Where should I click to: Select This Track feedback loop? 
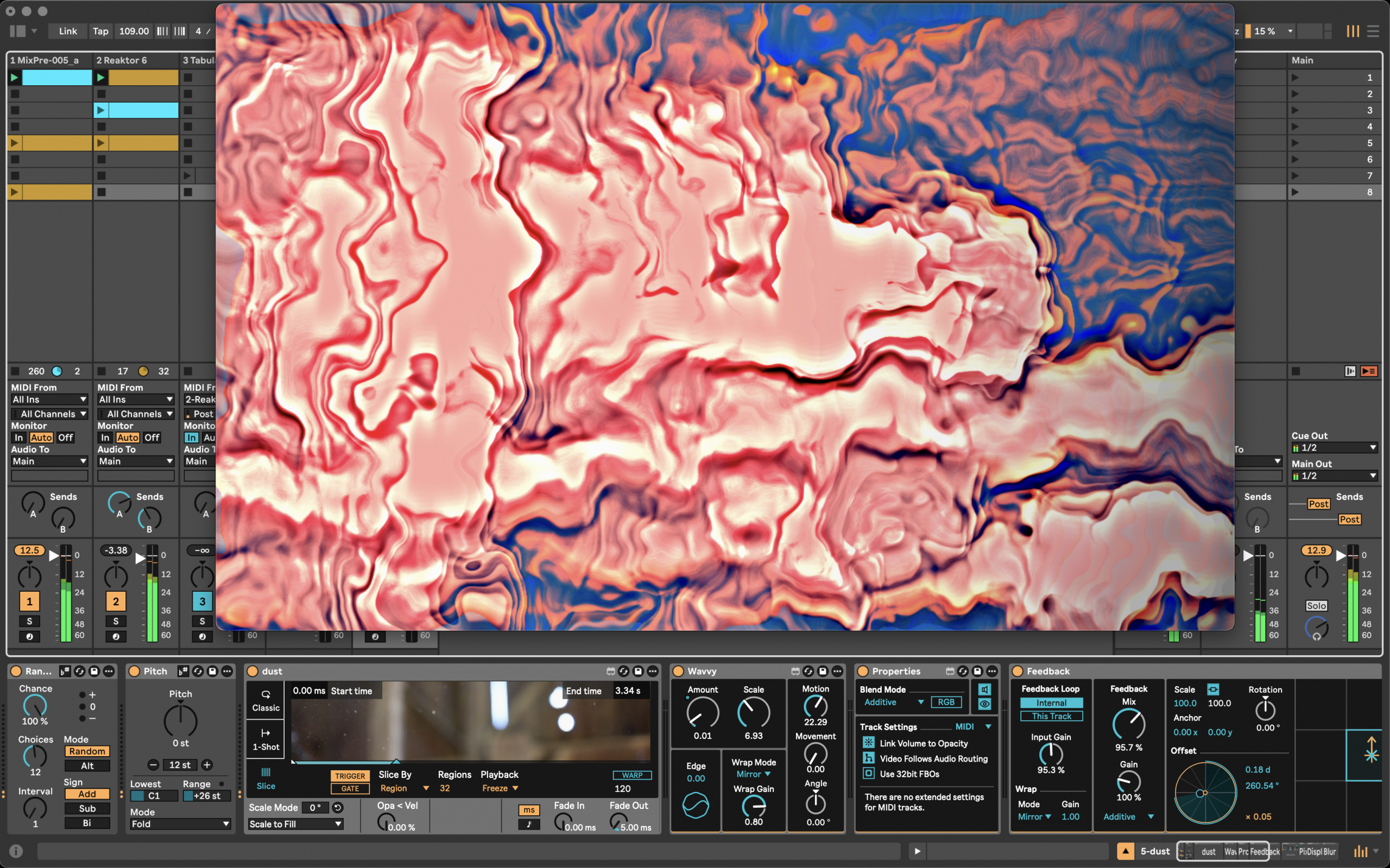(1051, 716)
